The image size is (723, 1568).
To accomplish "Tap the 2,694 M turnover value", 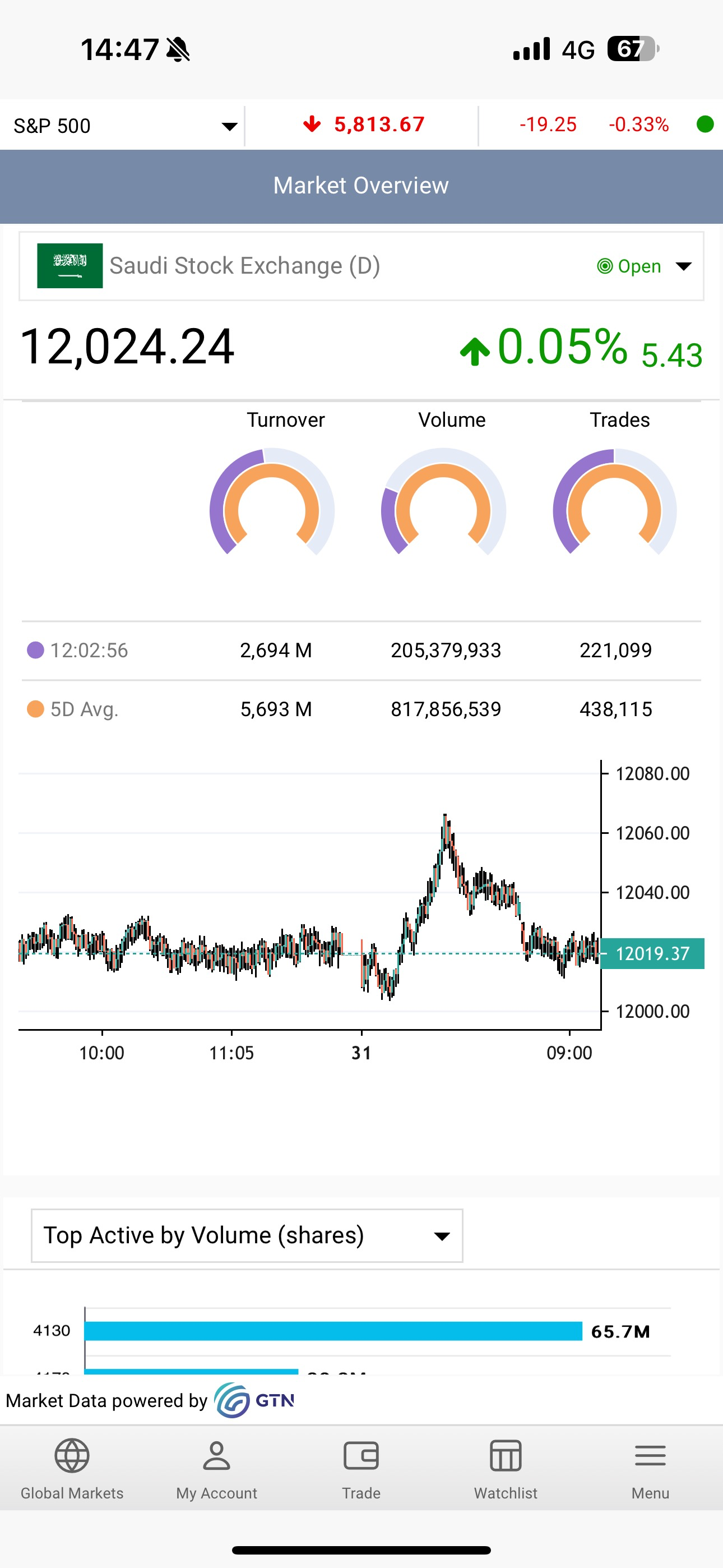I will pos(276,650).
